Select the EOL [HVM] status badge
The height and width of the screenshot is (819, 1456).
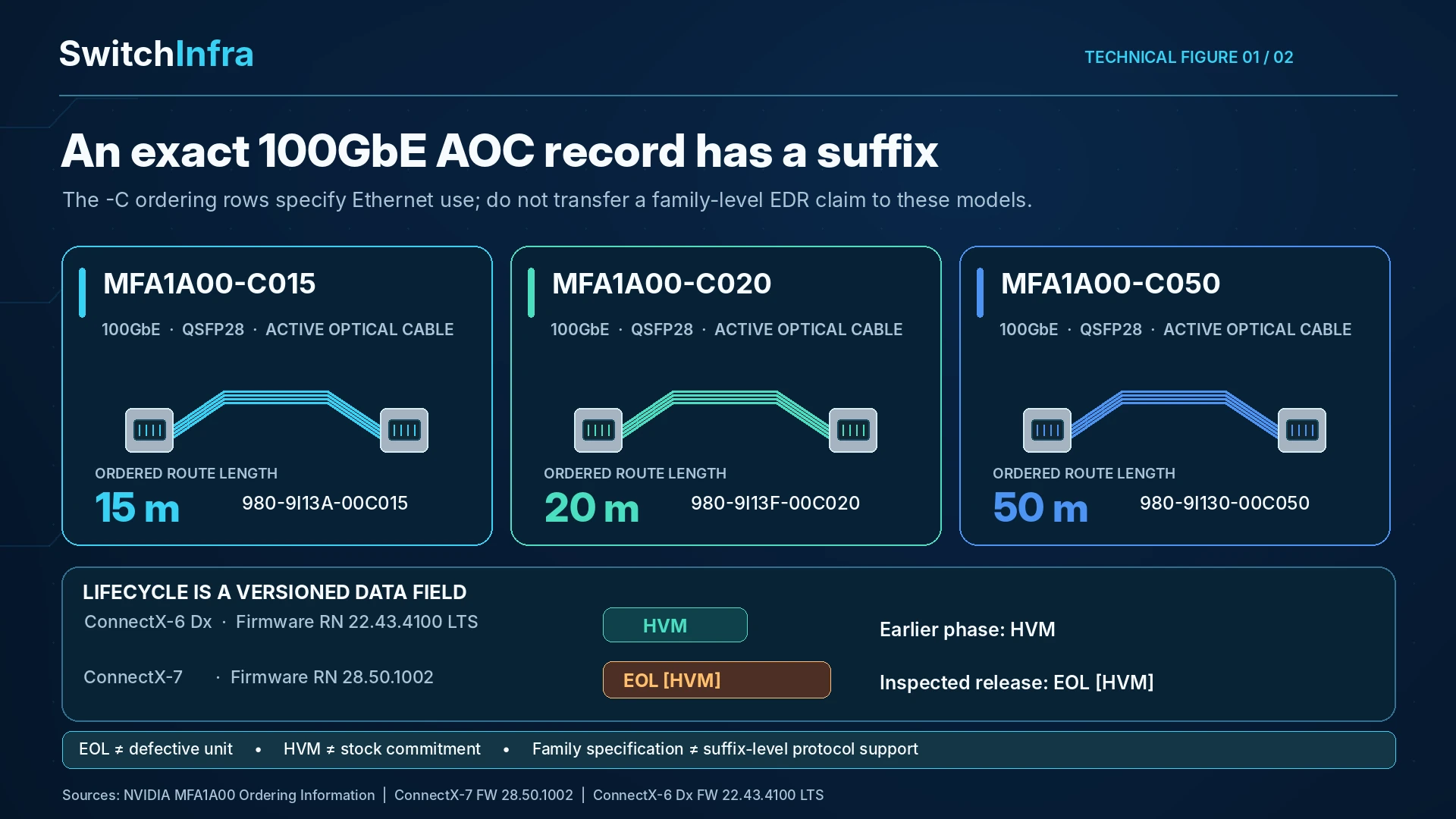pos(717,679)
